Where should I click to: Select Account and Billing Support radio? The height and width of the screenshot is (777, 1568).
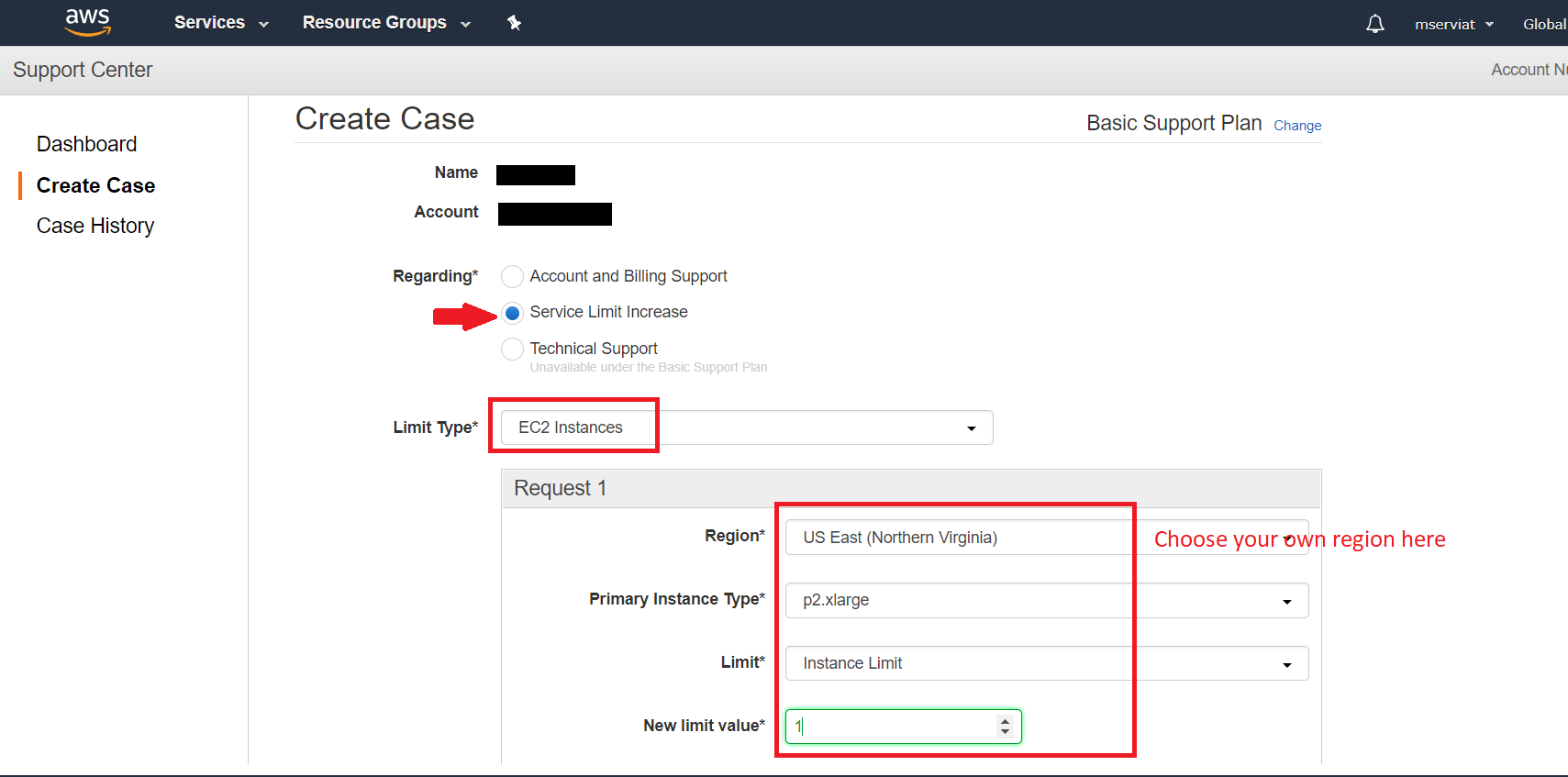[512, 276]
